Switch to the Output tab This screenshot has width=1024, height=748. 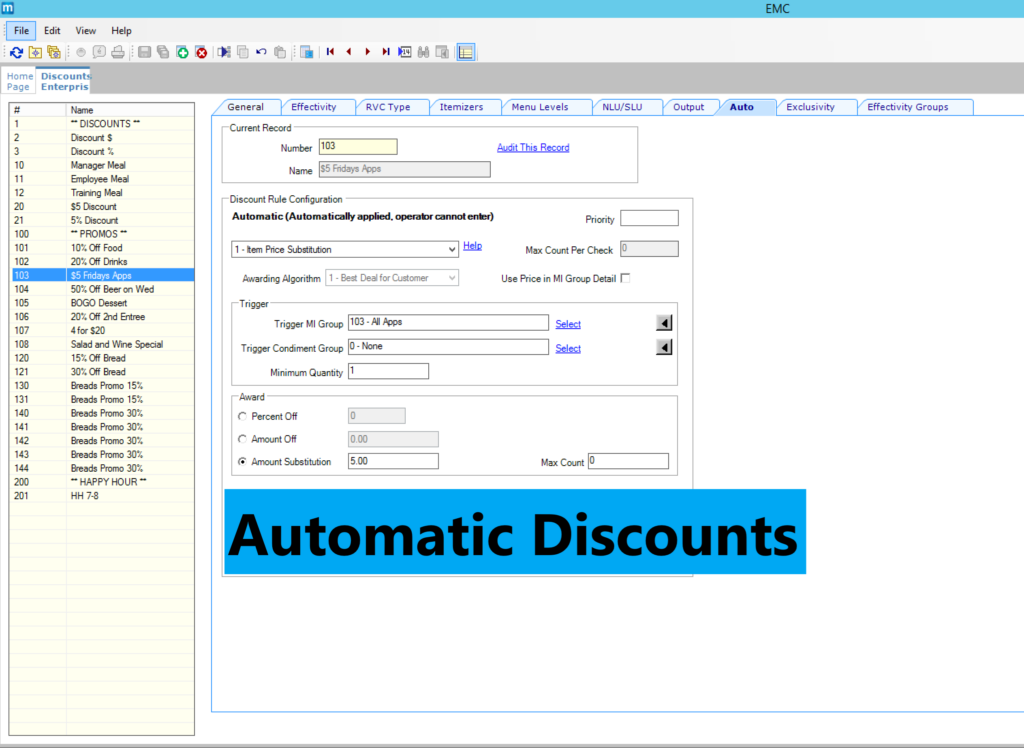pyautogui.click(x=688, y=107)
